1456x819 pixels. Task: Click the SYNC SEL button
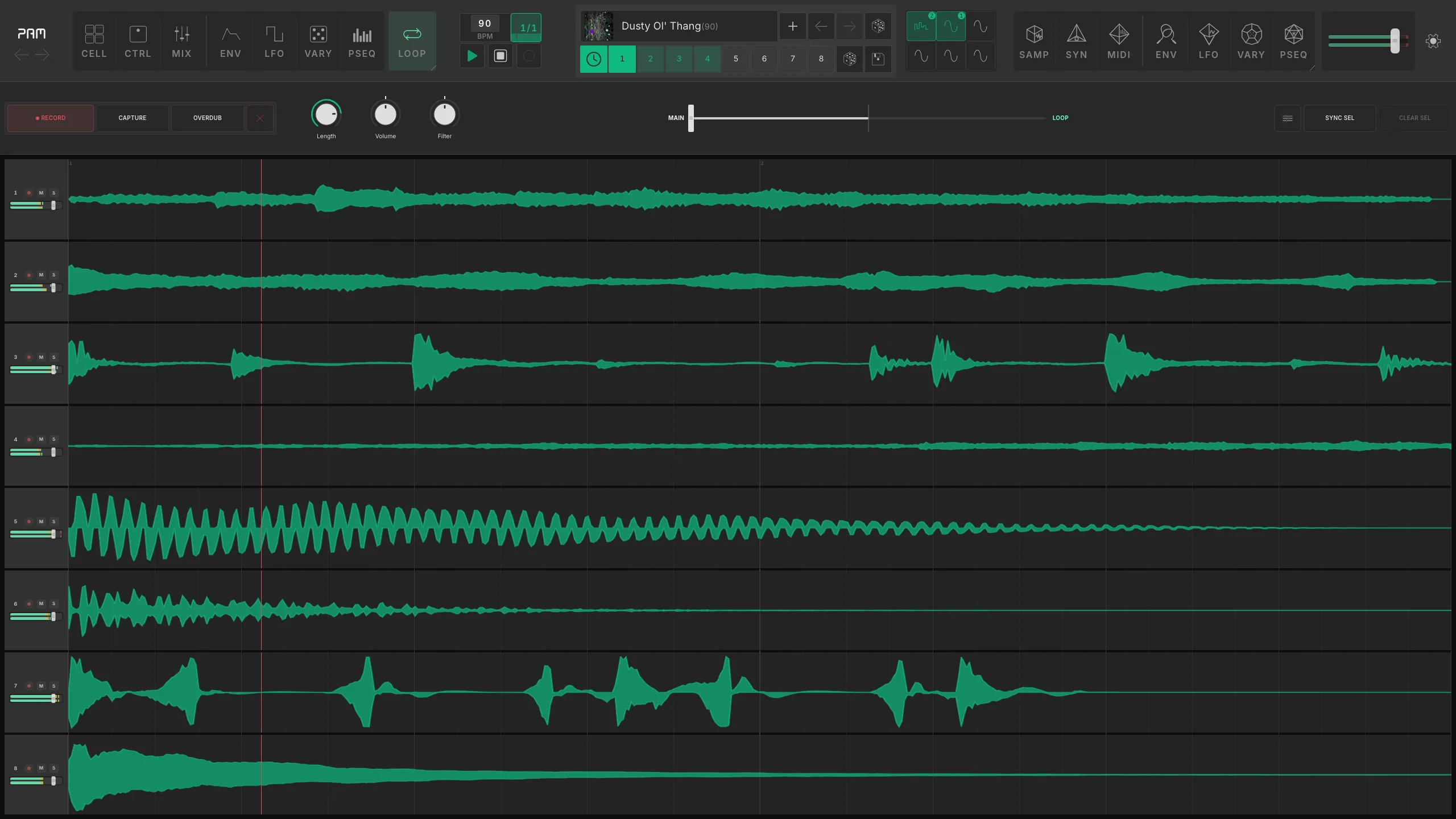pos(1339,118)
